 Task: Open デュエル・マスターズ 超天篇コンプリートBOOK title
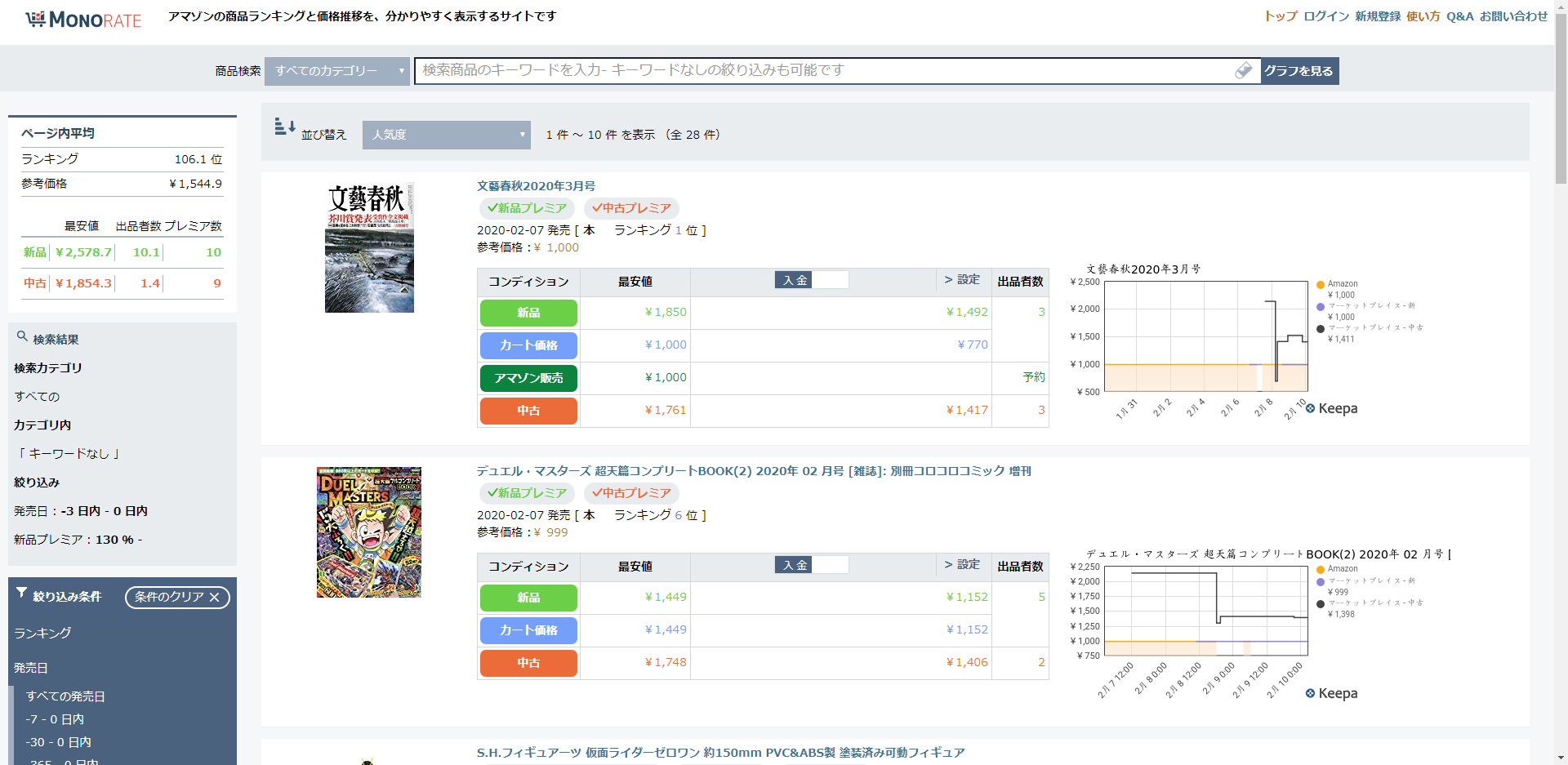click(754, 471)
